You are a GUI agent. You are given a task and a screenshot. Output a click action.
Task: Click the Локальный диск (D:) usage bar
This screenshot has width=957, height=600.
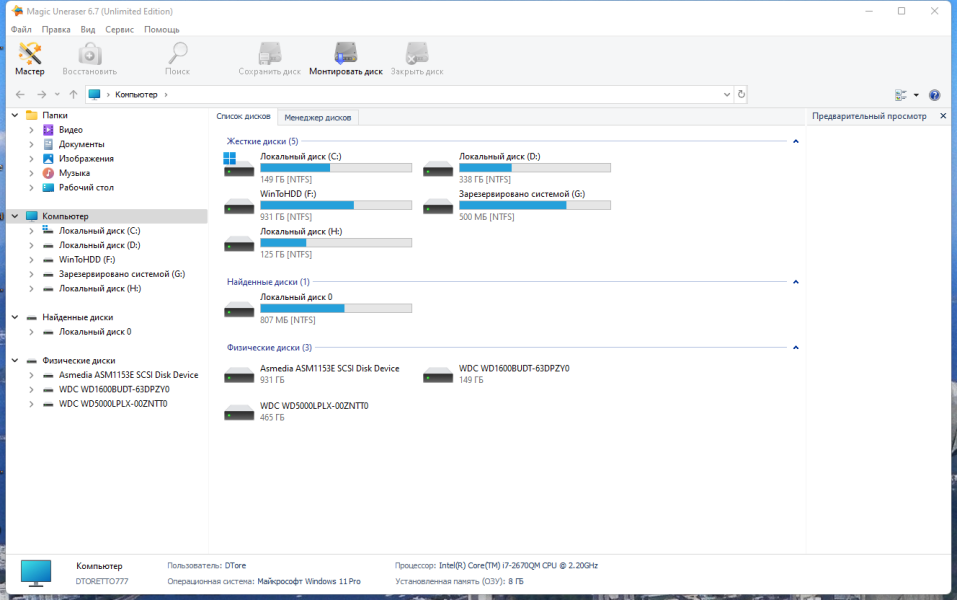point(535,168)
